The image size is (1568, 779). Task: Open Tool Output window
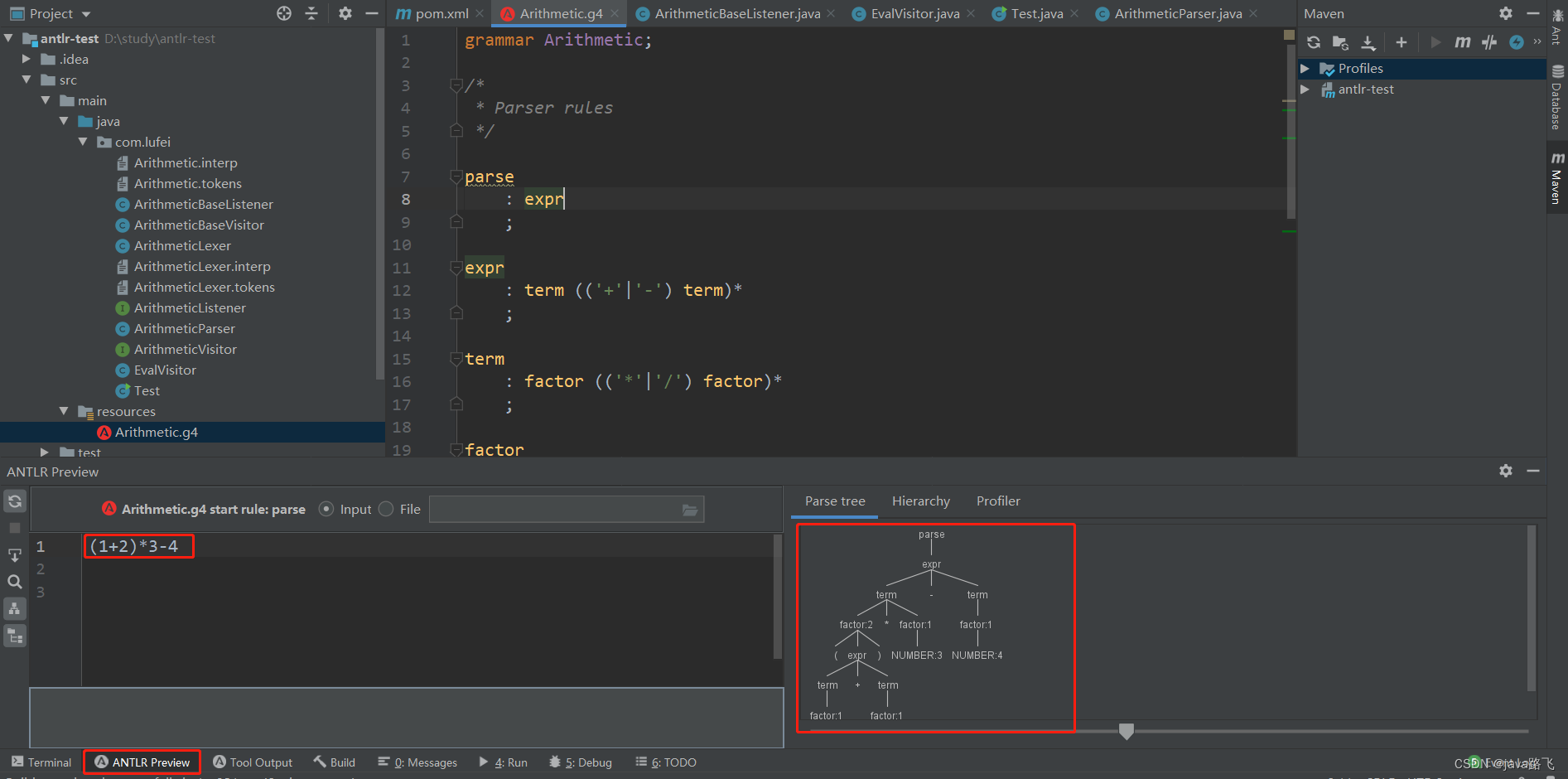click(253, 762)
